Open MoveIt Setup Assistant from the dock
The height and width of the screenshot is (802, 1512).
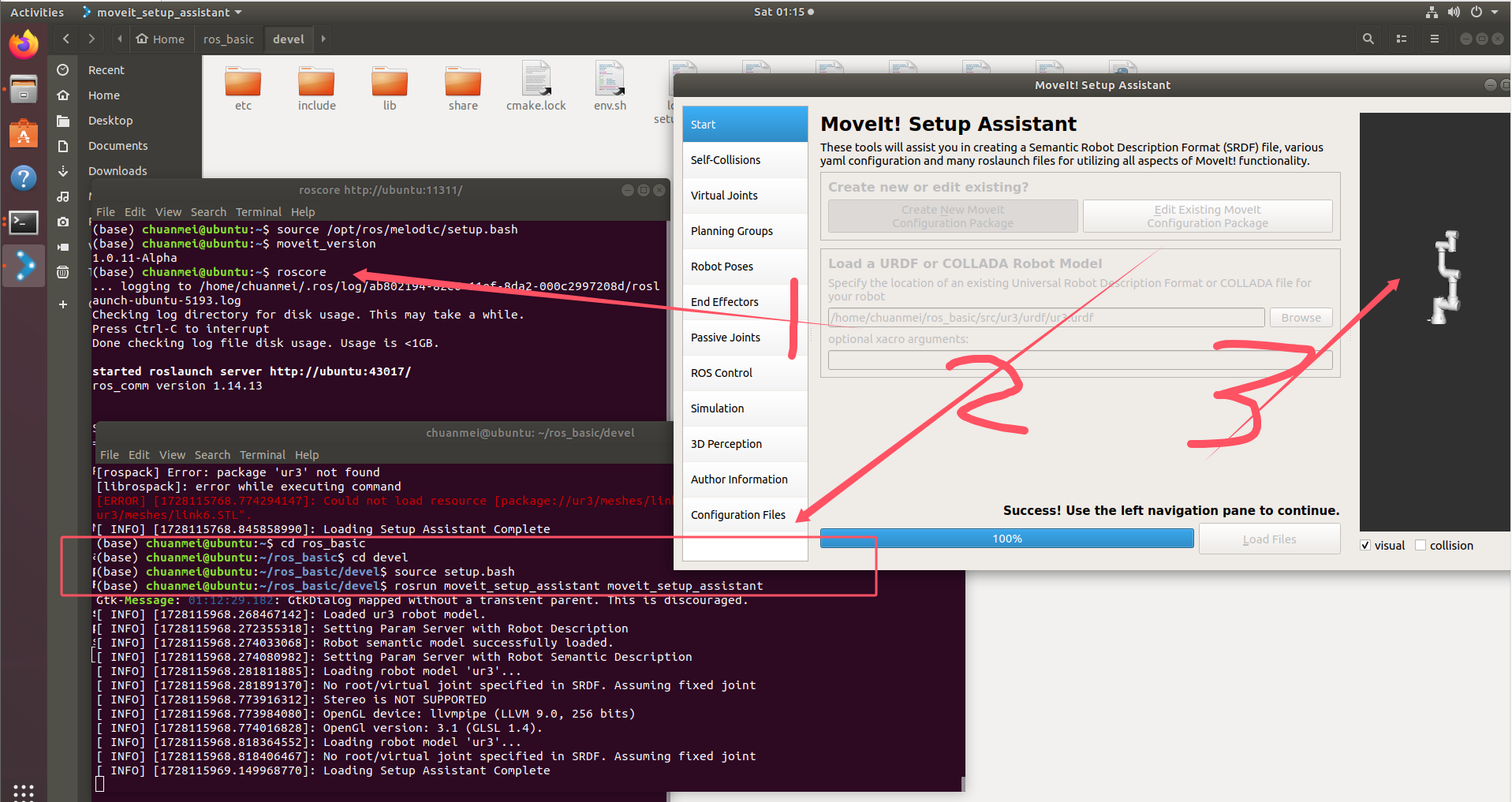click(x=24, y=265)
